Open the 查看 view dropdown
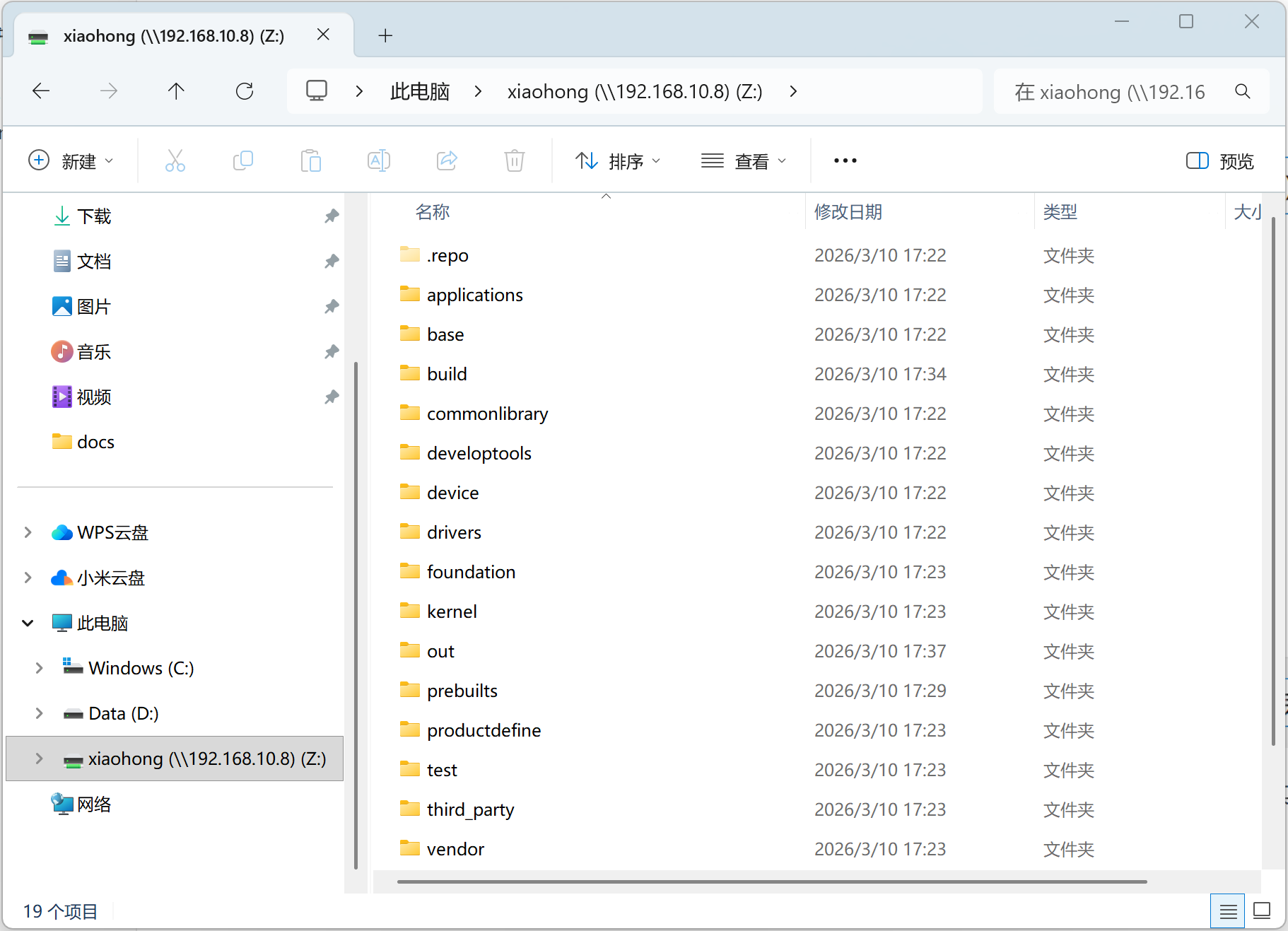Screen dimensions: 1288x931 (x=744, y=161)
